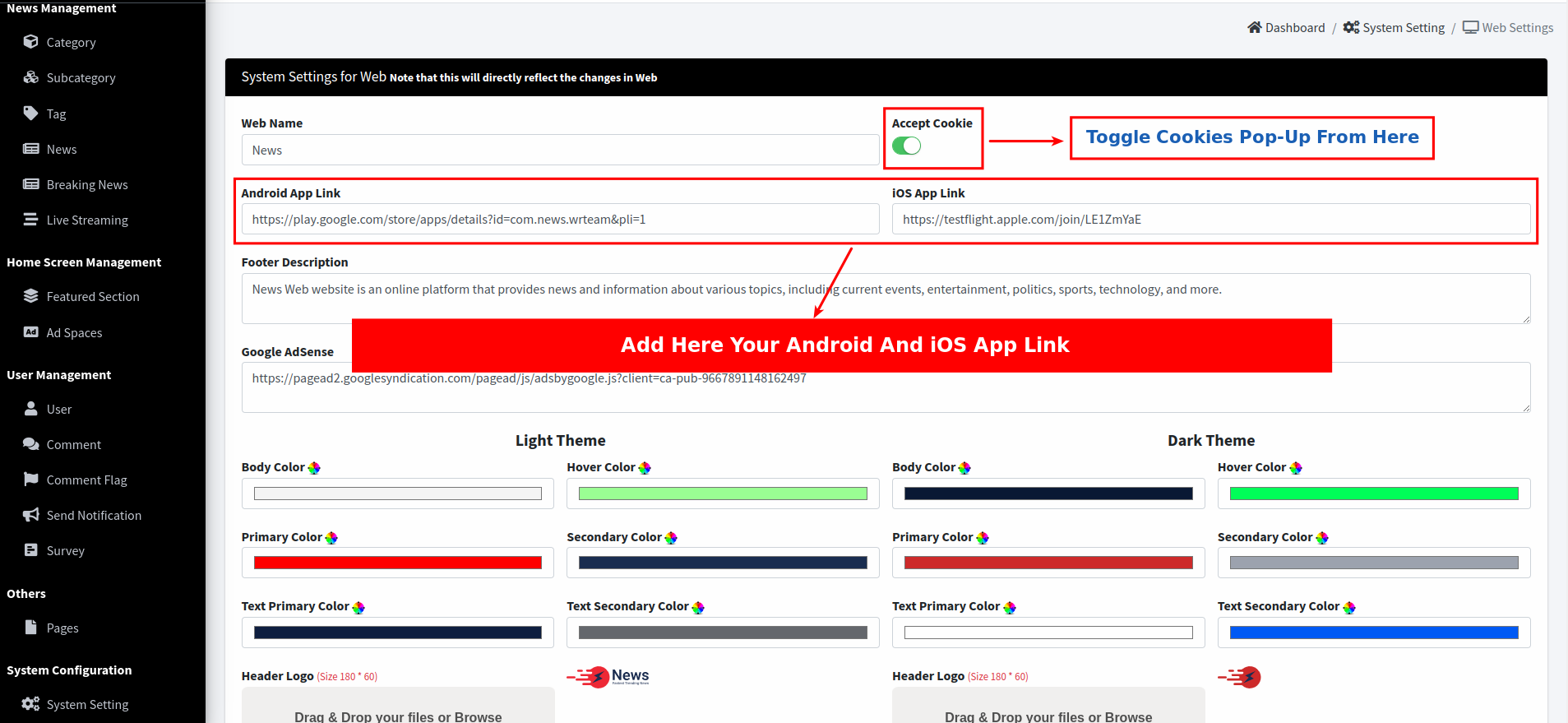Click the Tag icon in sidebar
Viewport: 1568px width, 723px height.
pyautogui.click(x=31, y=114)
